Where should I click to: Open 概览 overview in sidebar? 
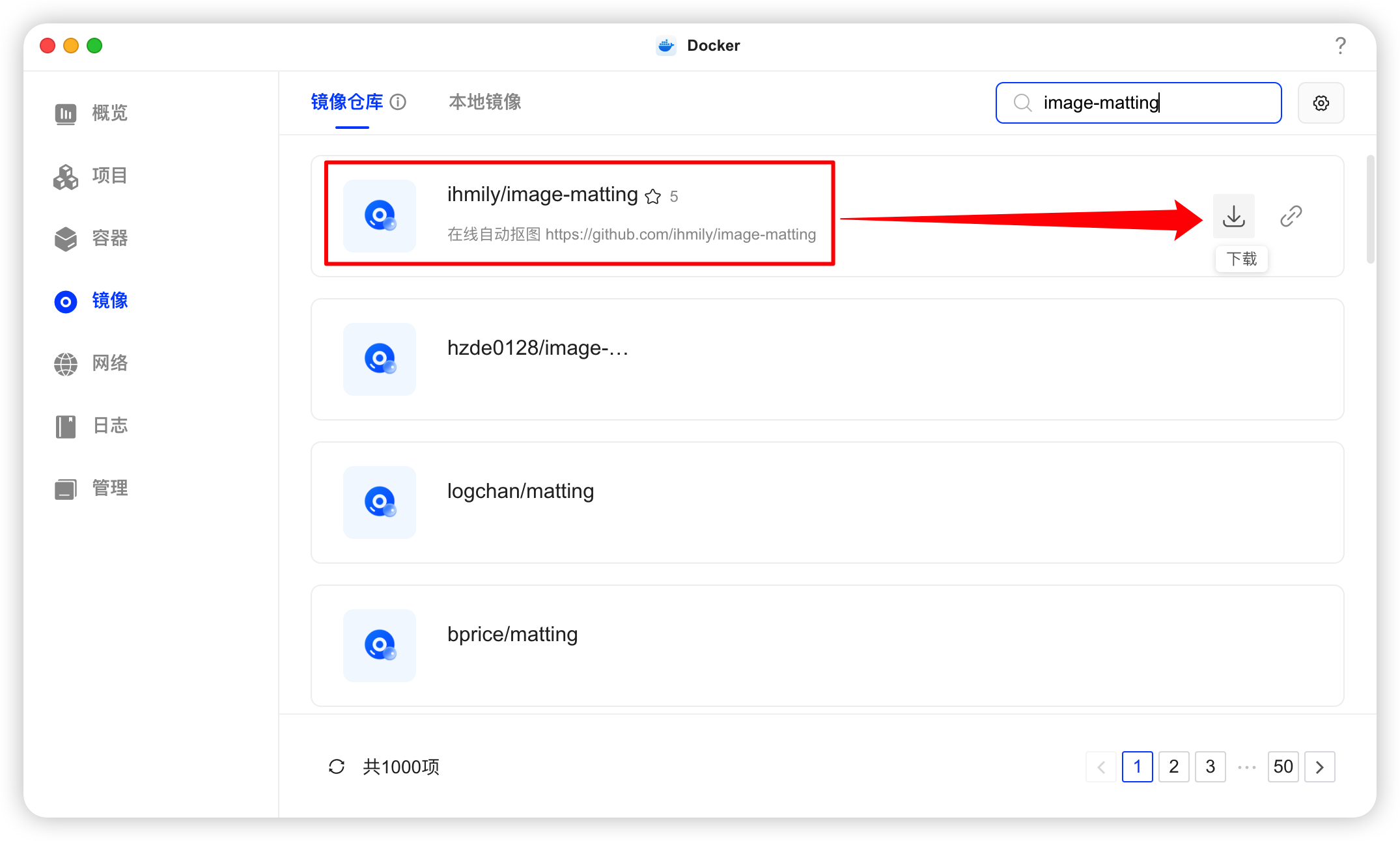click(x=91, y=113)
